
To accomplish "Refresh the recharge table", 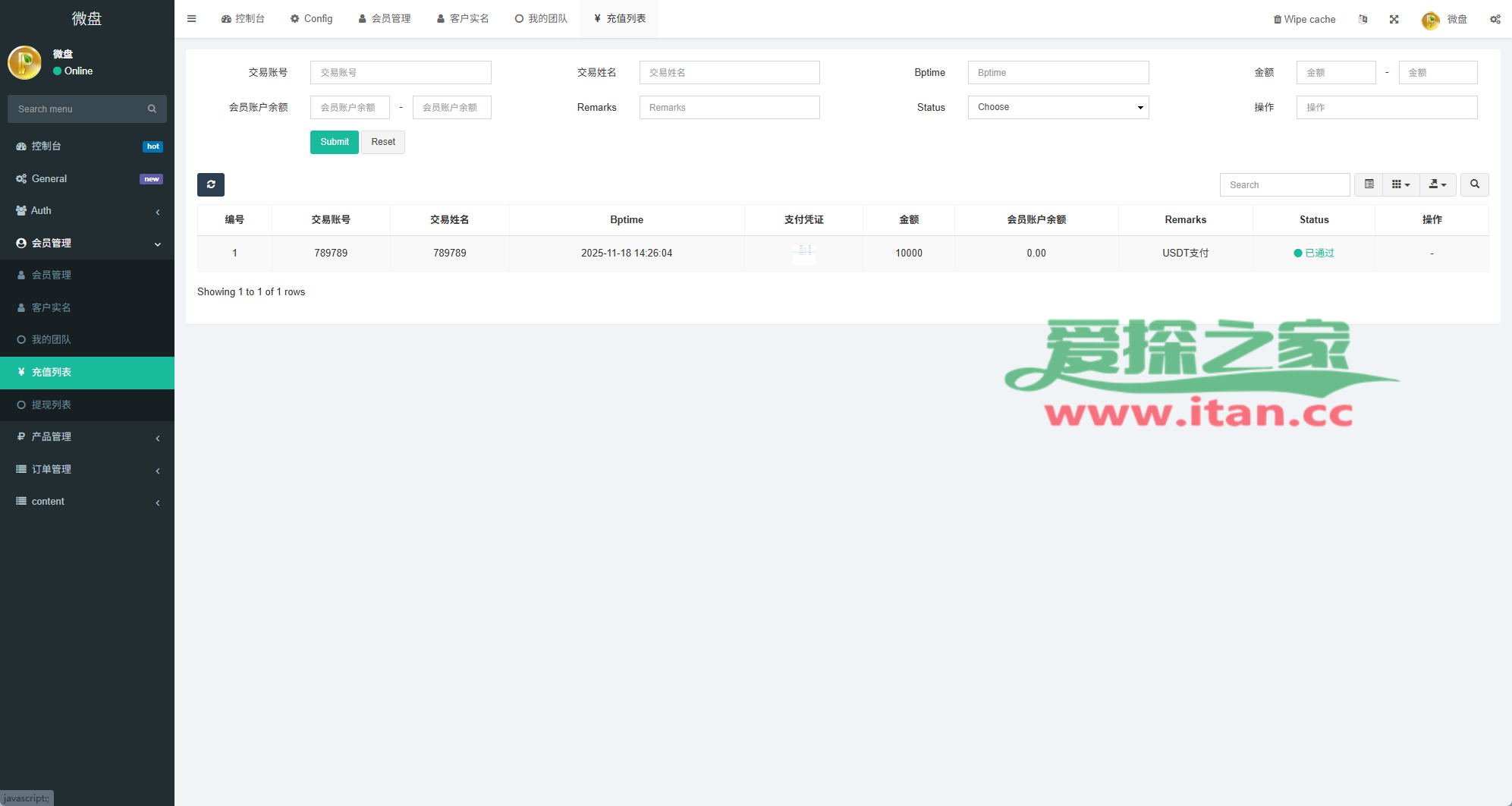I will click(x=211, y=184).
